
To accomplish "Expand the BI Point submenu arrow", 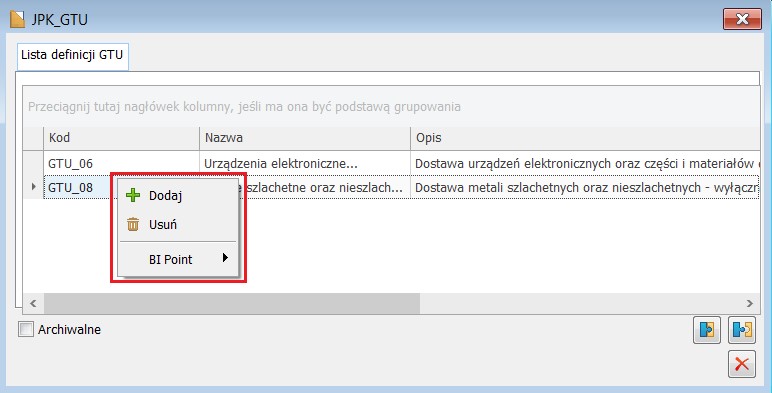I will click(225, 258).
